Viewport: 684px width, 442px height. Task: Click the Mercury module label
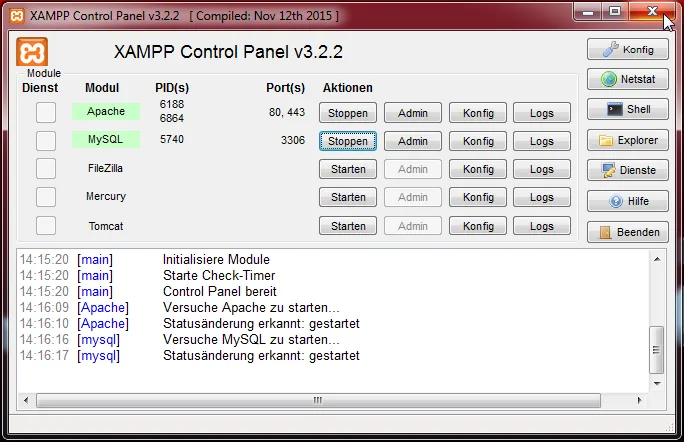[x=106, y=196]
